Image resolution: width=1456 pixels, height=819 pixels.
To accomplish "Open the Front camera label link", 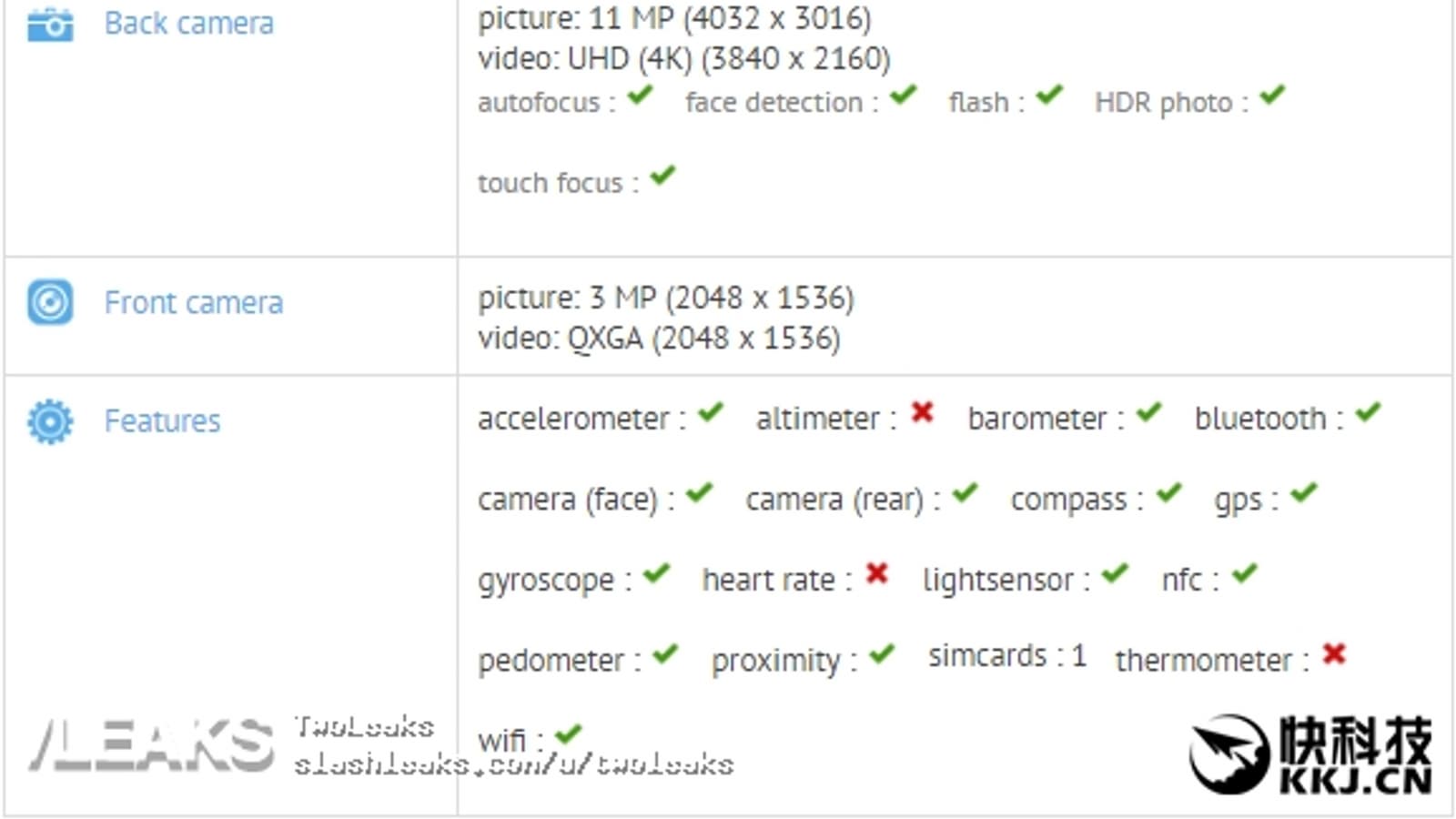I will pyautogui.click(x=193, y=302).
